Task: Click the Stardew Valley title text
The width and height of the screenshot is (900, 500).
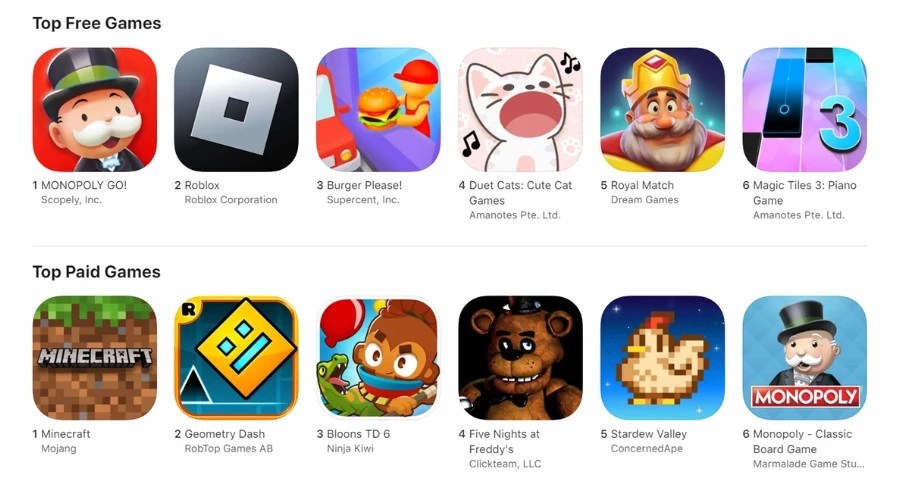Action: [649, 434]
